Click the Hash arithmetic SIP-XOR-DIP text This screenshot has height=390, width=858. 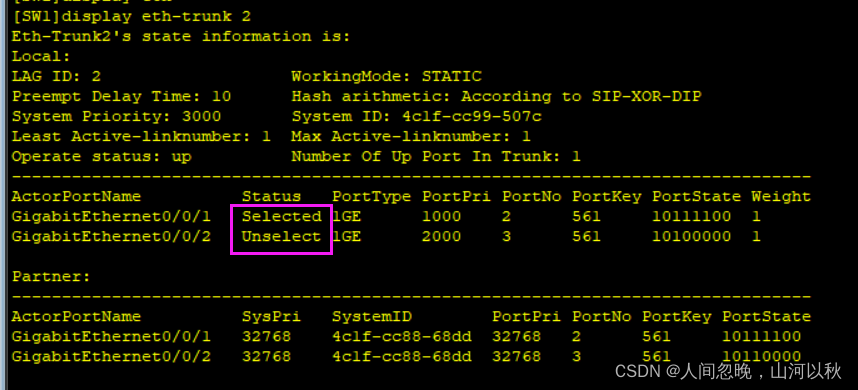click(x=496, y=96)
